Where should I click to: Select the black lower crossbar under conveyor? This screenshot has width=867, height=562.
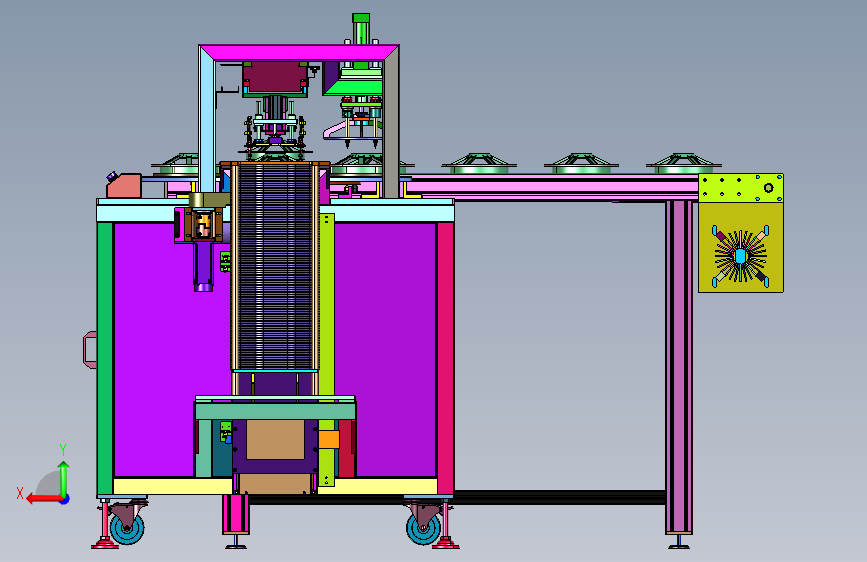pos(458,497)
